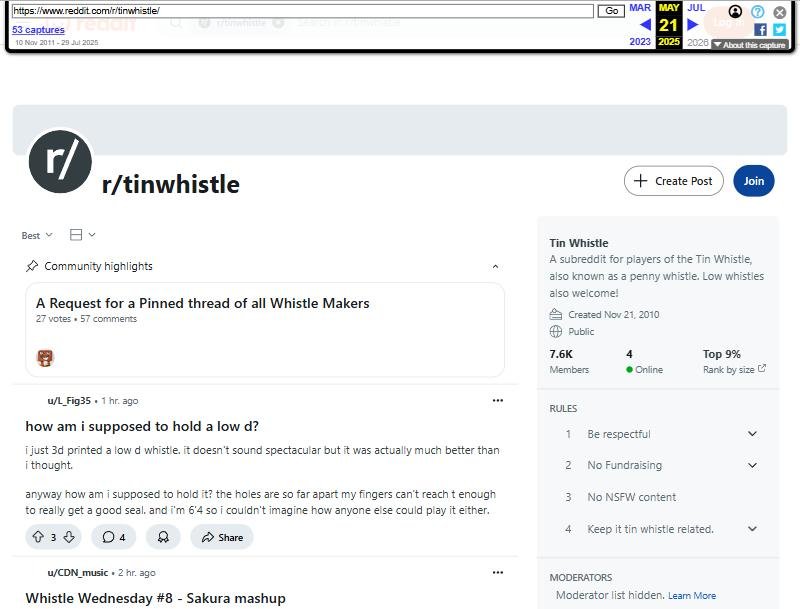Upvote the low d whistle post
Screen dimensions: 800x609
pyautogui.click(x=38, y=537)
